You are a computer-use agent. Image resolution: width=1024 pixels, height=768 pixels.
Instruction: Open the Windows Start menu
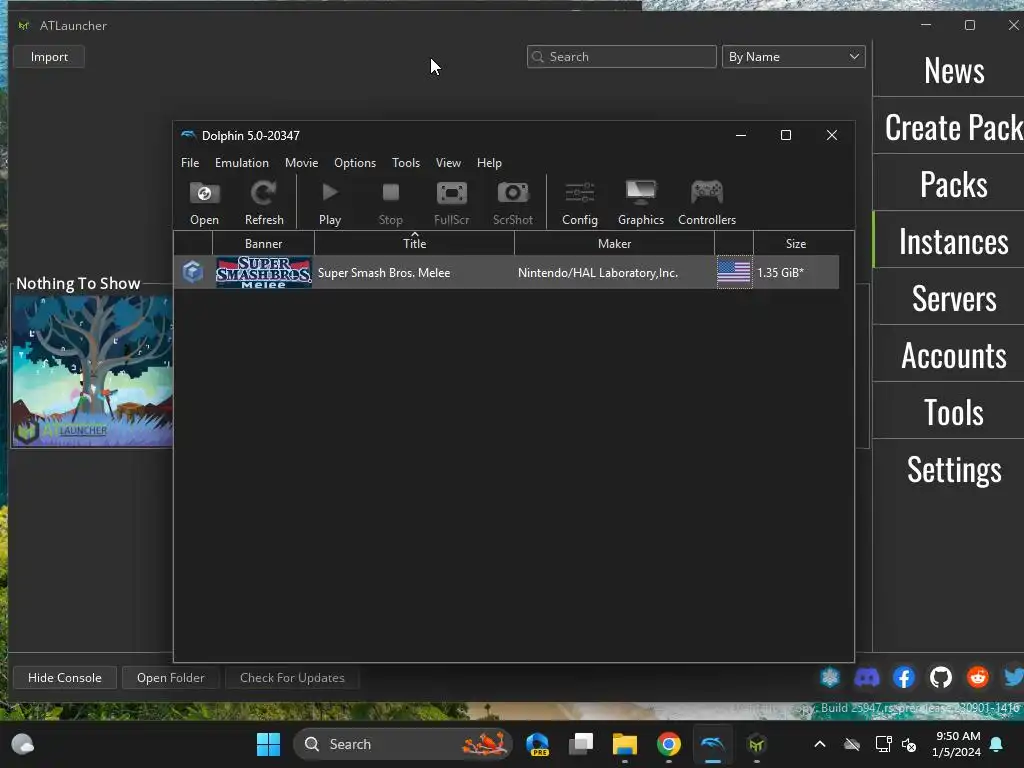pyautogui.click(x=268, y=744)
